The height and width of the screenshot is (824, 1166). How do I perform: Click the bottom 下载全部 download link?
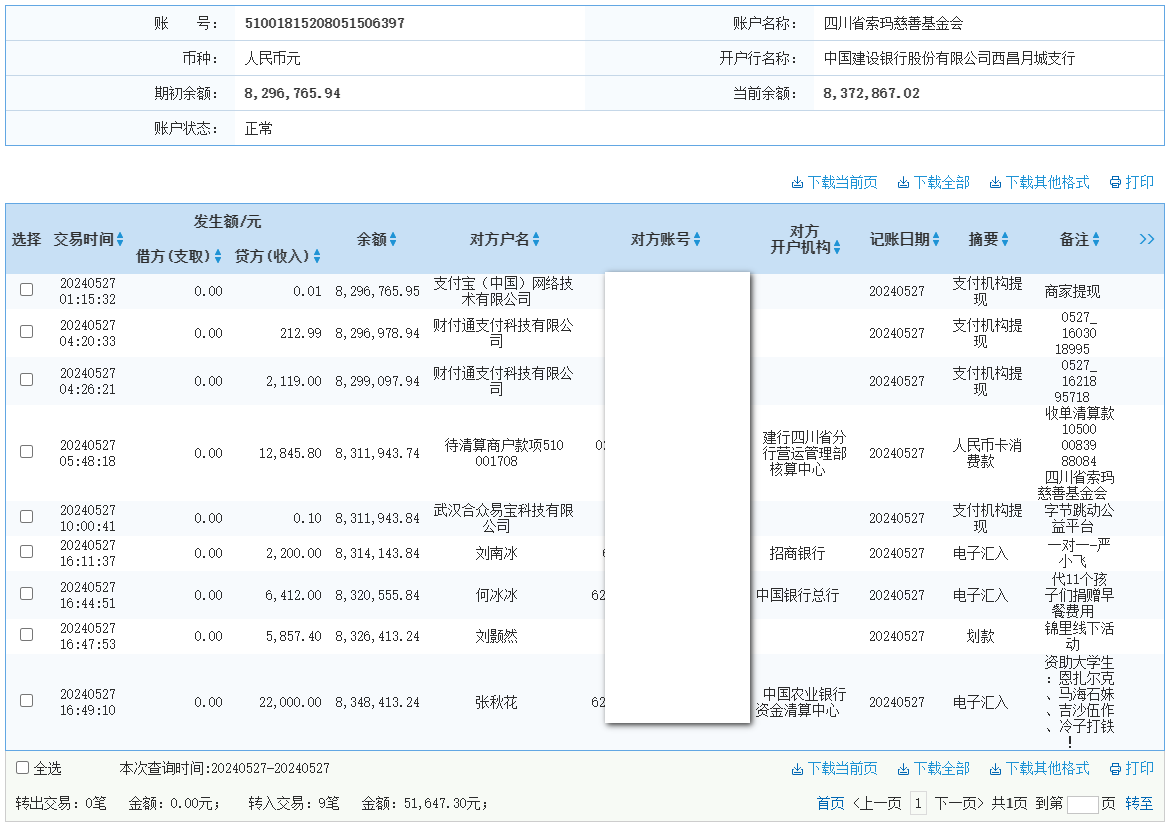pos(933,768)
